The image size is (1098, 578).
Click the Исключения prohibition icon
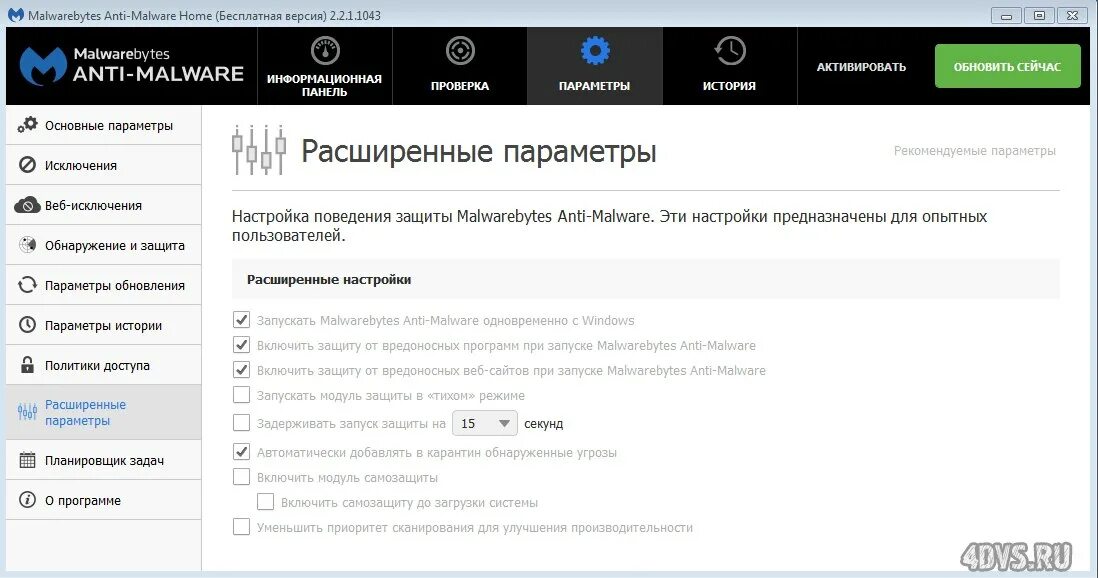pos(27,165)
